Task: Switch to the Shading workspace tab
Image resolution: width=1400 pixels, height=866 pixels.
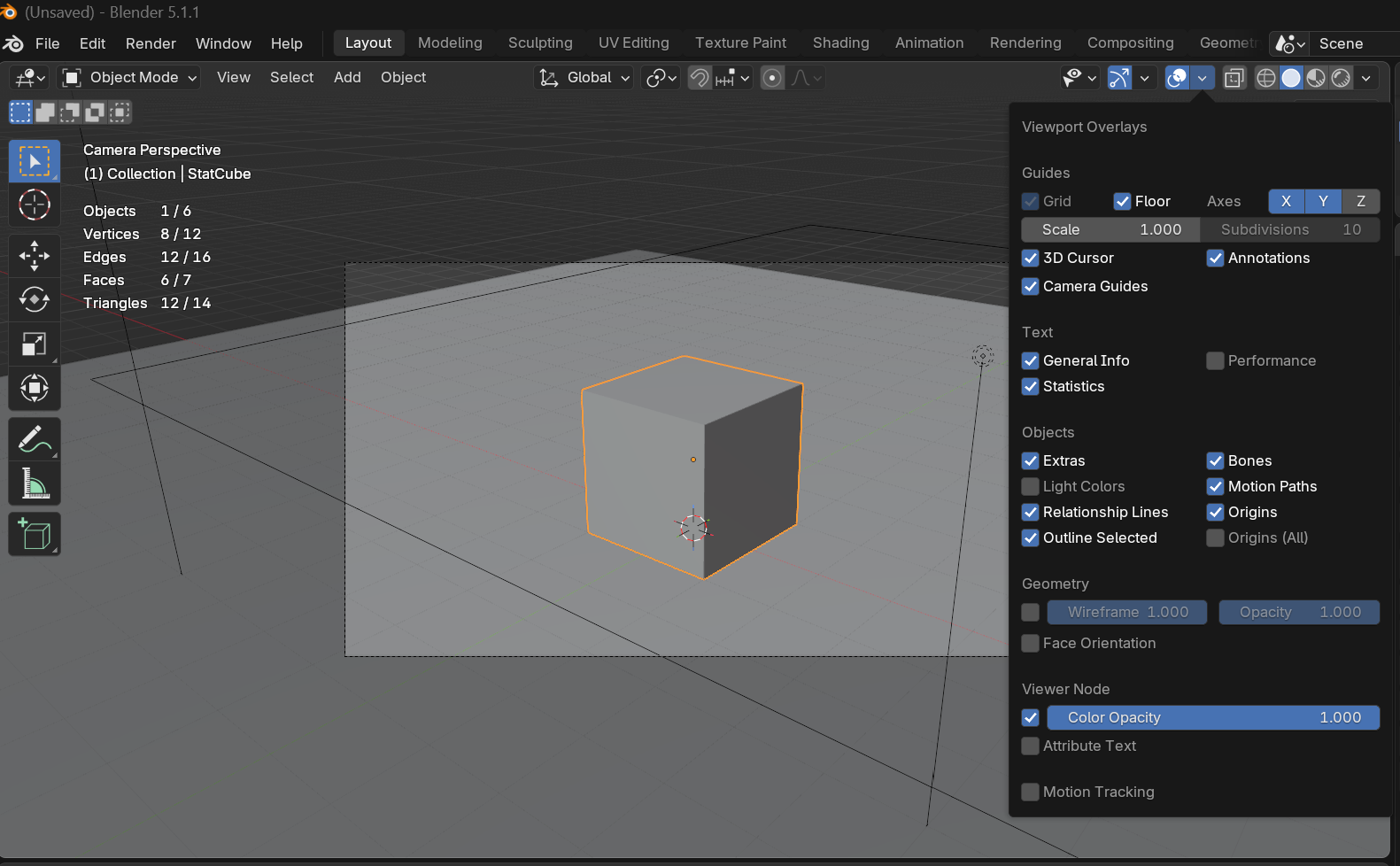Action: [x=841, y=43]
